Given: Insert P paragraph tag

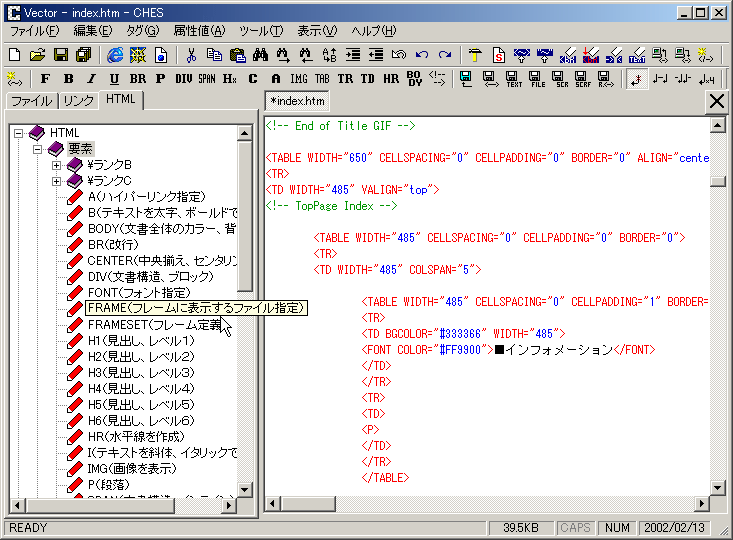Looking at the screenshot, I should click(160, 79).
